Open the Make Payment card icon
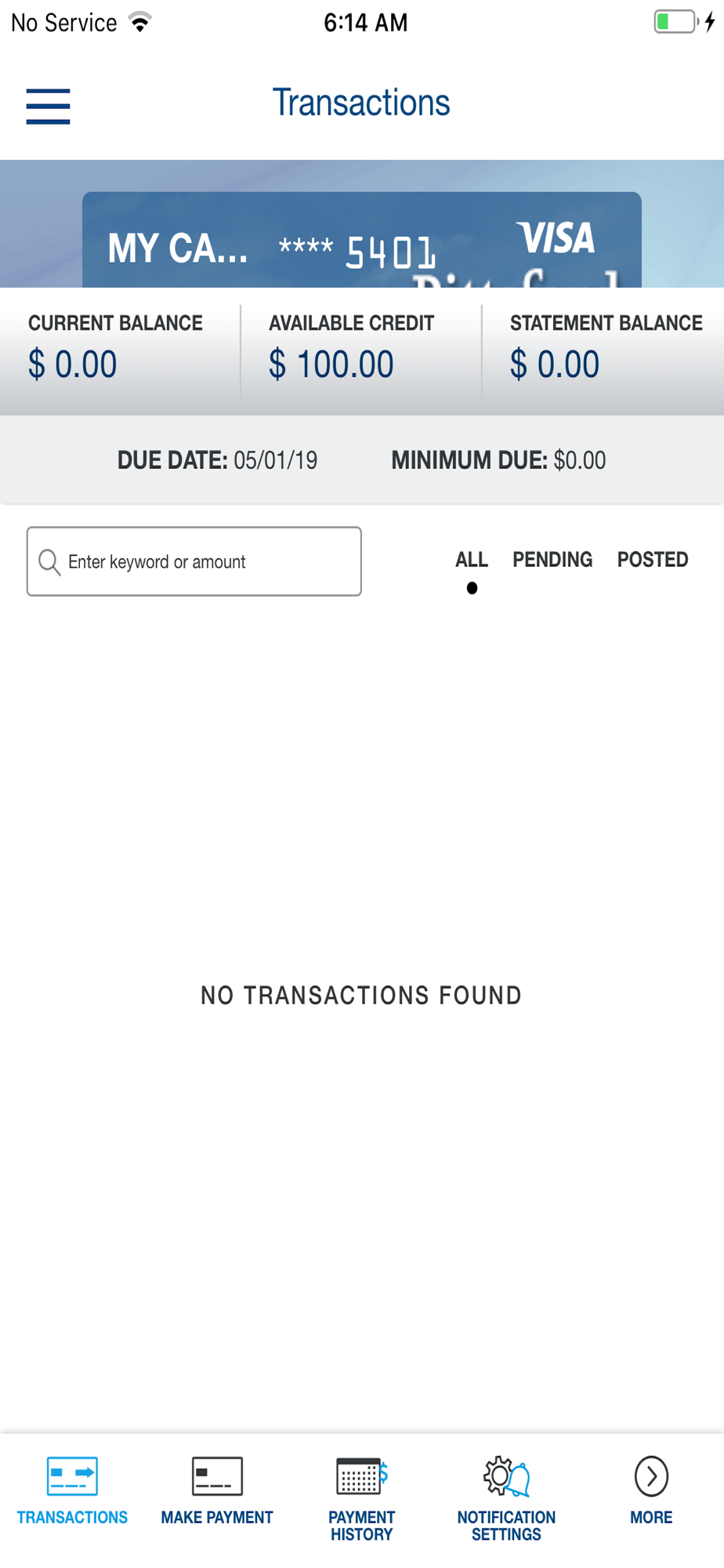Image resolution: width=724 pixels, height=1568 pixels. [217, 1476]
